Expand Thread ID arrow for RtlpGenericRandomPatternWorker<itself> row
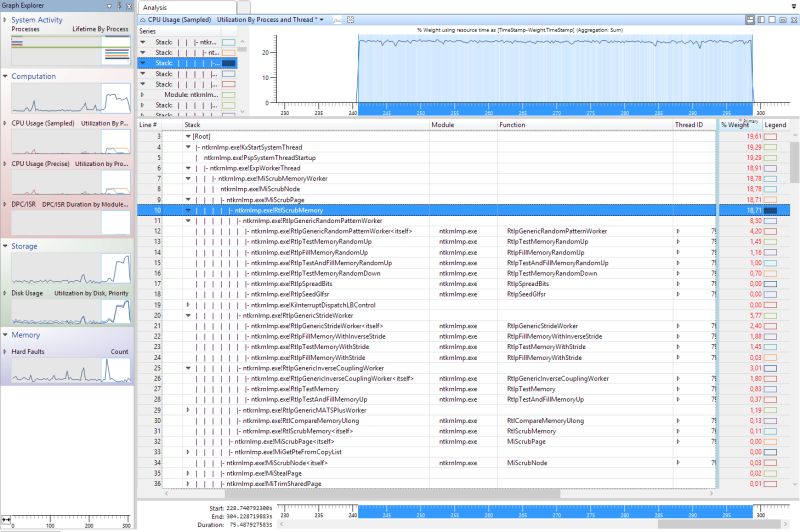Screen dimensions: 800x532 (x=678, y=231)
